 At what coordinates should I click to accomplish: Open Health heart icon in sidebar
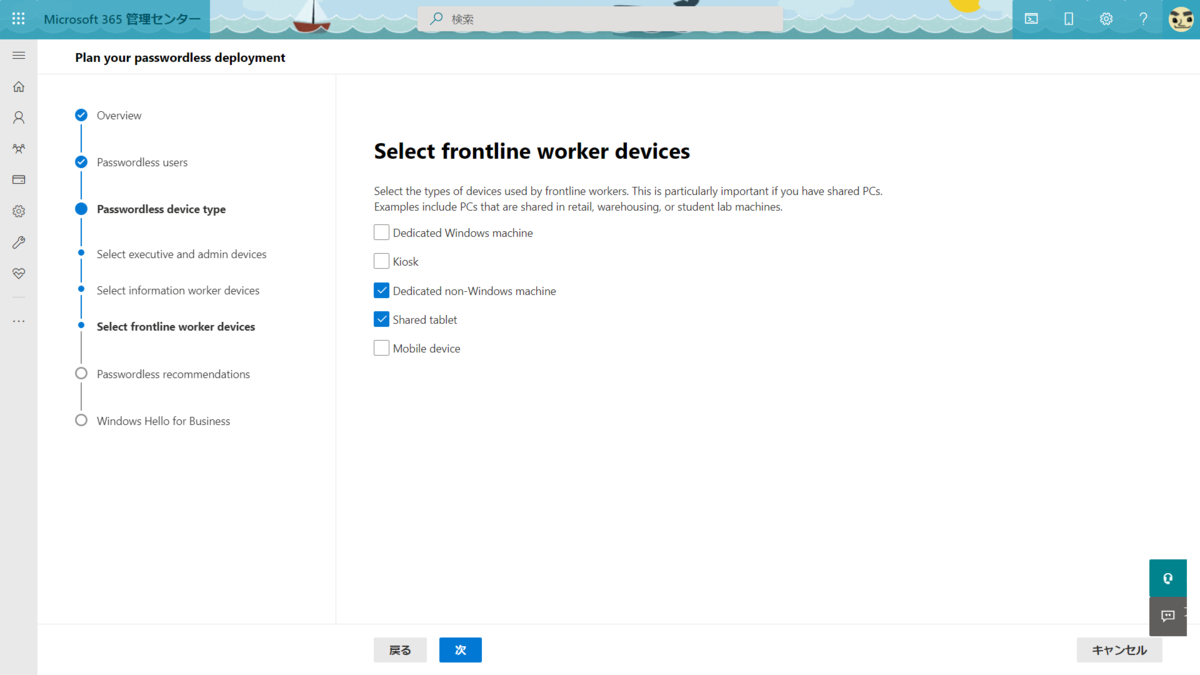[x=18, y=273]
